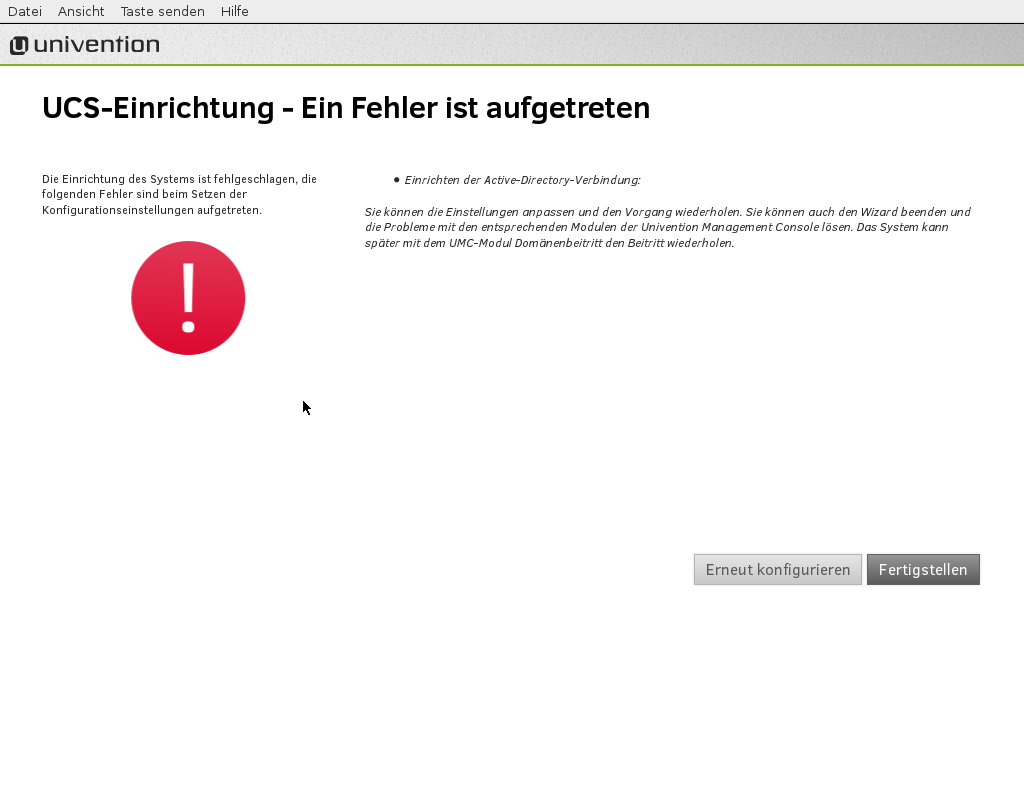This screenshot has height=791, width=1024.
Task: Click the 'UMC-Modul Domänenbeitritt' text
Action: pyautogui.click(x=515, y=243)
